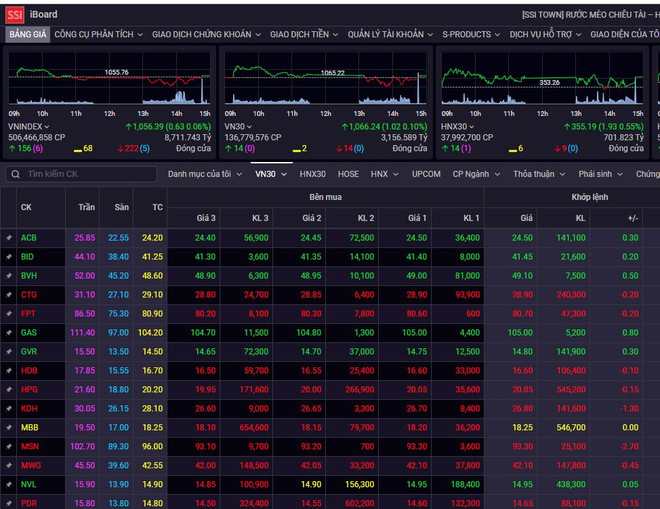Viewport: 660px width, 509px height.
Task: Pin the CTG stock row
Action: click(9, 295)
